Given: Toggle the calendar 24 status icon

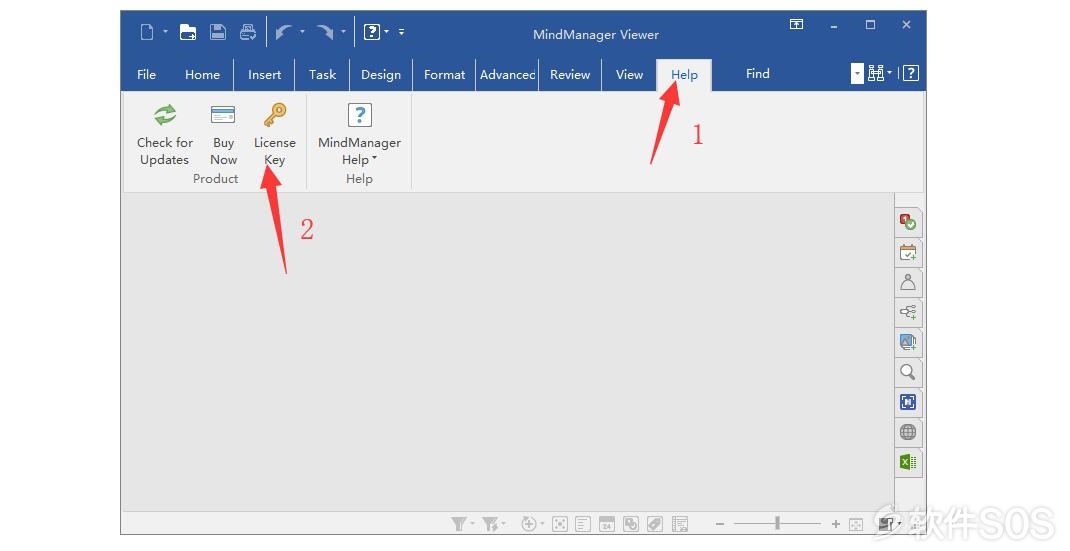Looking at the screenshot, I should click(607, 524).
